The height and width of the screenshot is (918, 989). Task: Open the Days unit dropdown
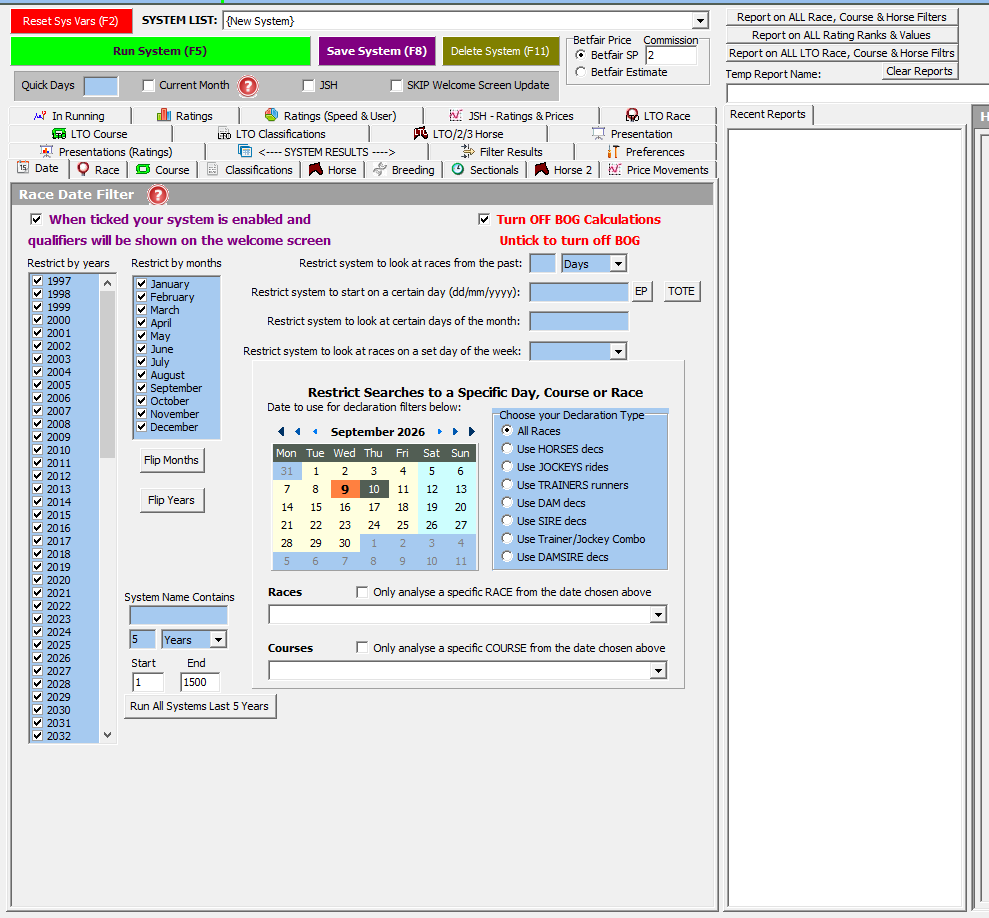click(x=618, y=264)
